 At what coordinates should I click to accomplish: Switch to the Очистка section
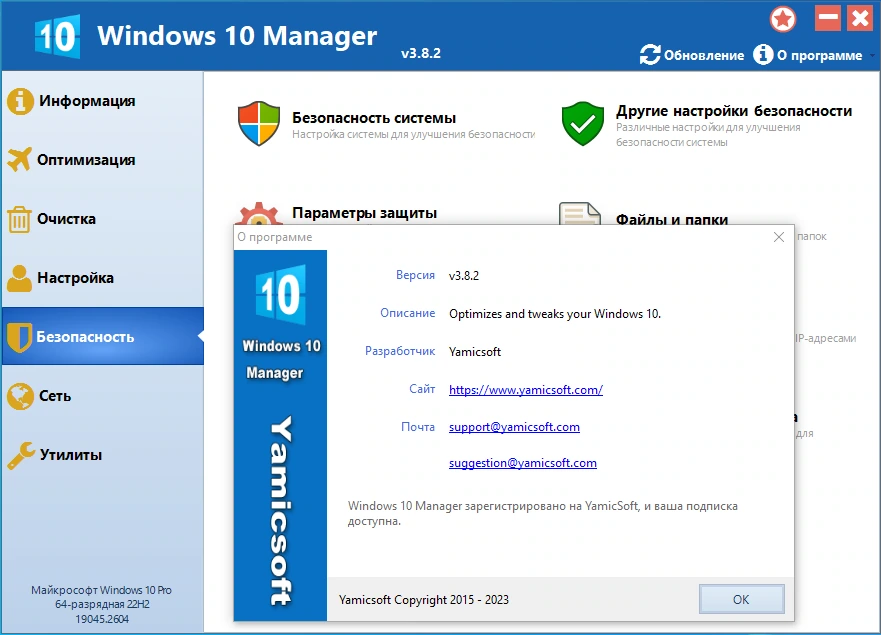[x=102, y=219]
